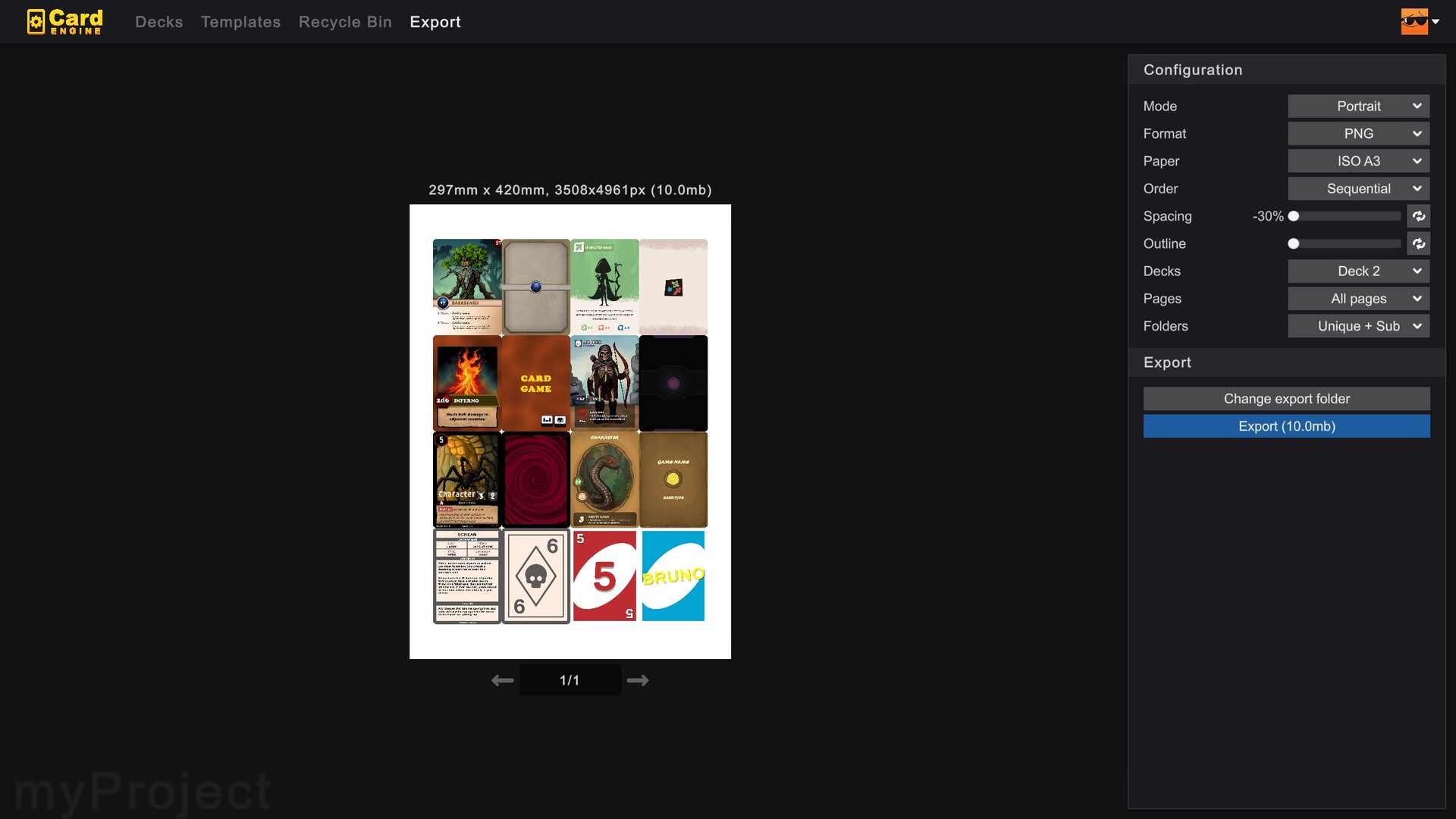The image size is (1456, 819).
Task: Open the Templates section
Action: pos(240,22)
